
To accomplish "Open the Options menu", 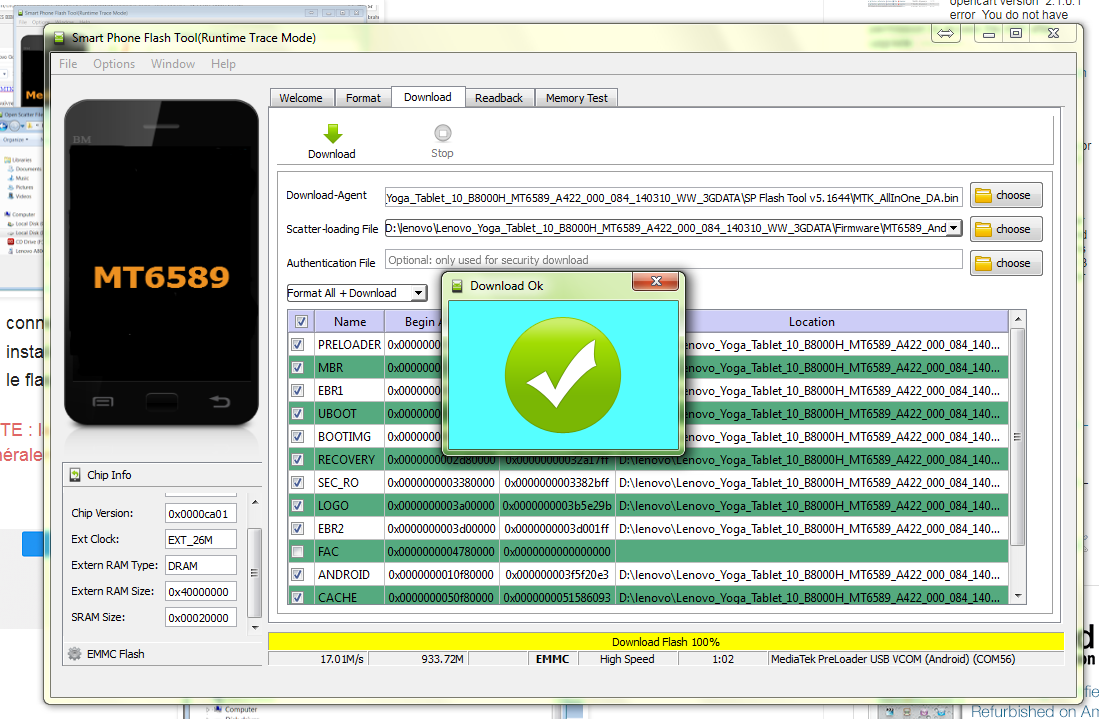I will click(114, 64).
